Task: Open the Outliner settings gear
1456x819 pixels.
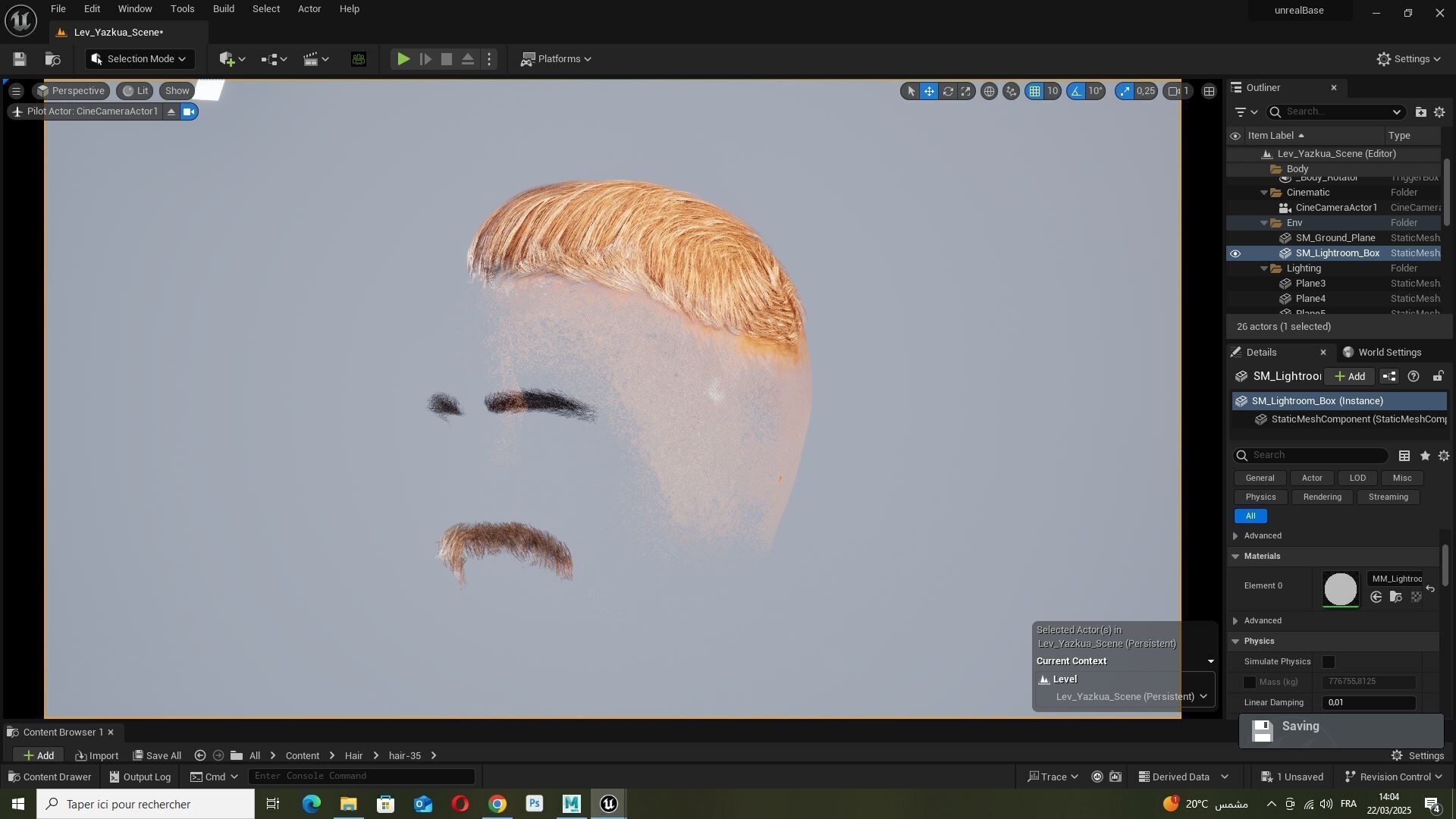Action: click(x=1439, y=112)
